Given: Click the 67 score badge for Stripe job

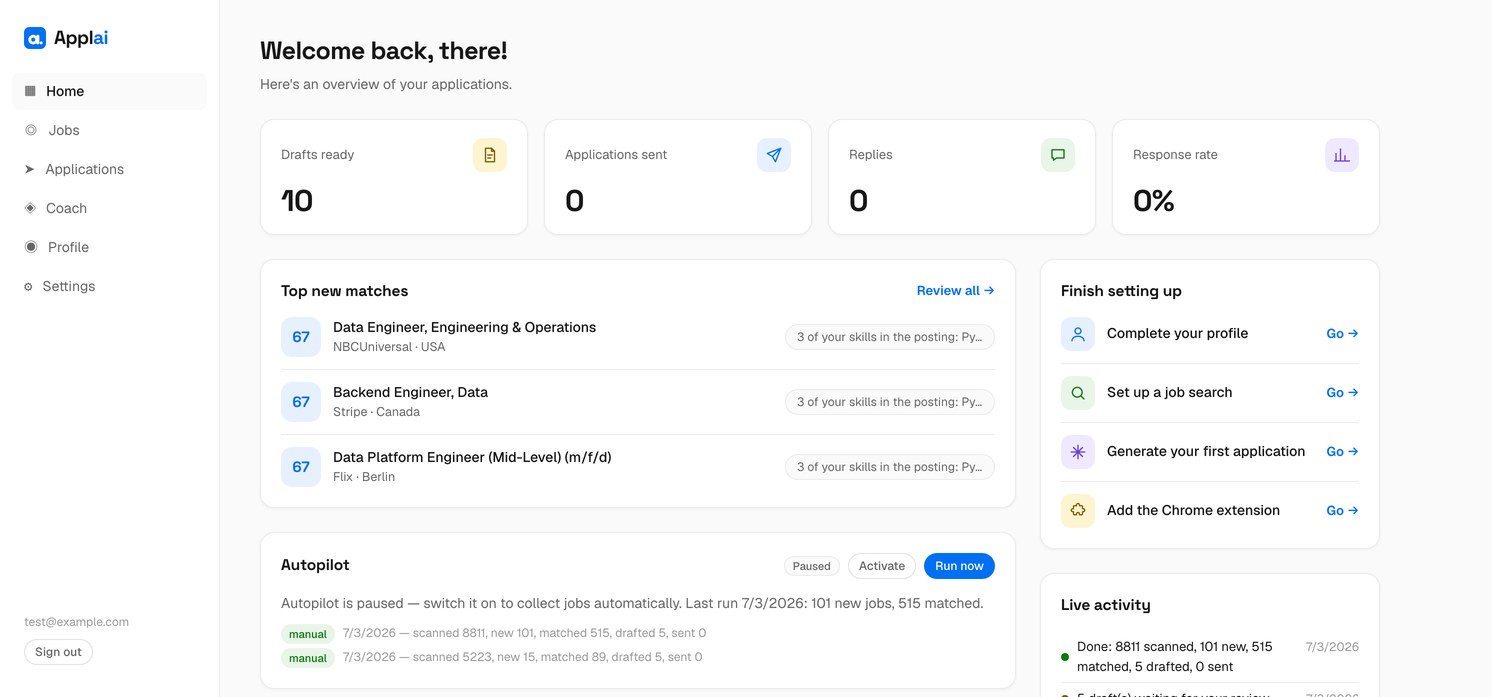Looking at the screenshot, I should (x=301, y=402).
